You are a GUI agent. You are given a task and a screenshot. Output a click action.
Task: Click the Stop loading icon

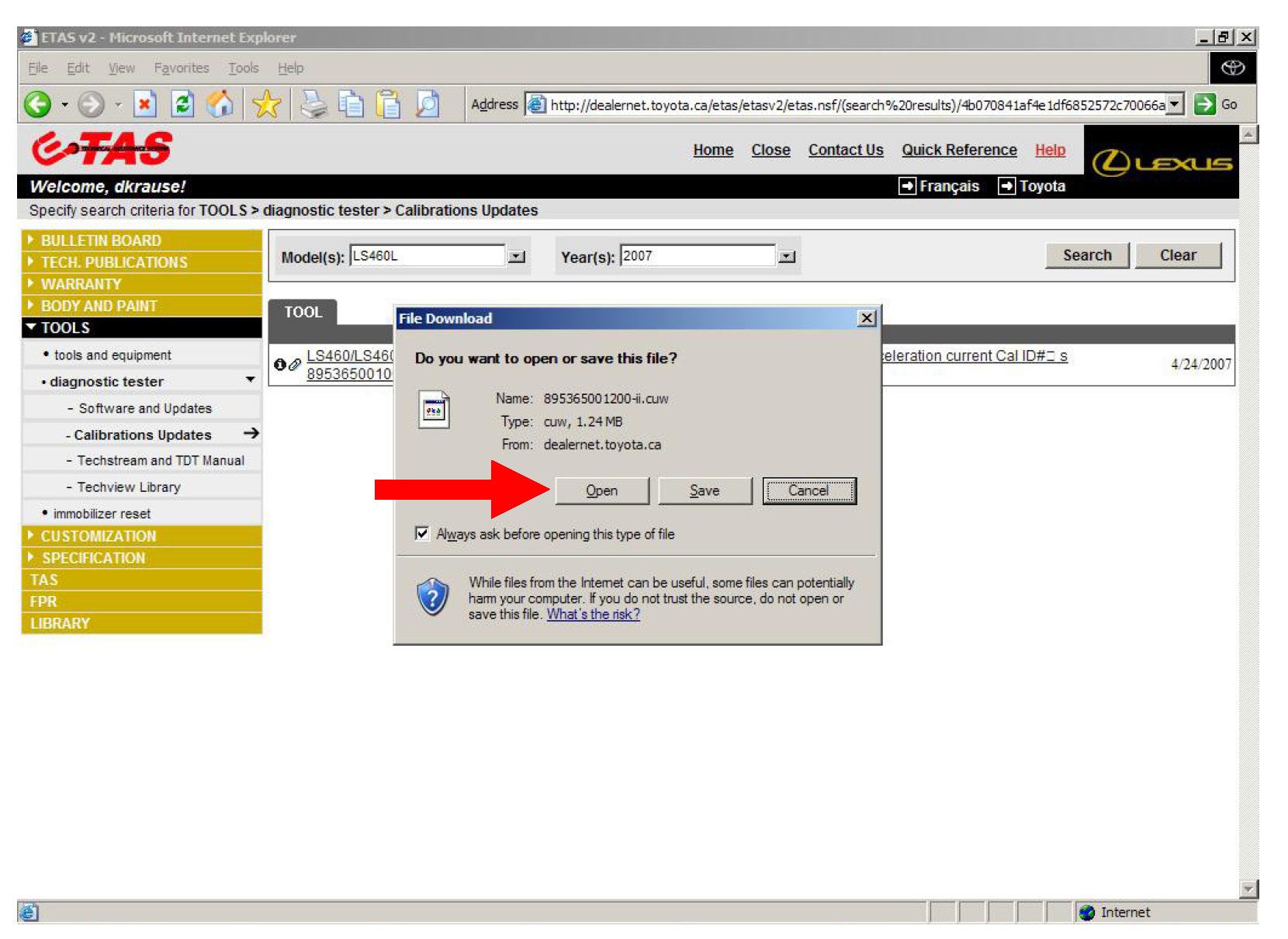(145, 104)
